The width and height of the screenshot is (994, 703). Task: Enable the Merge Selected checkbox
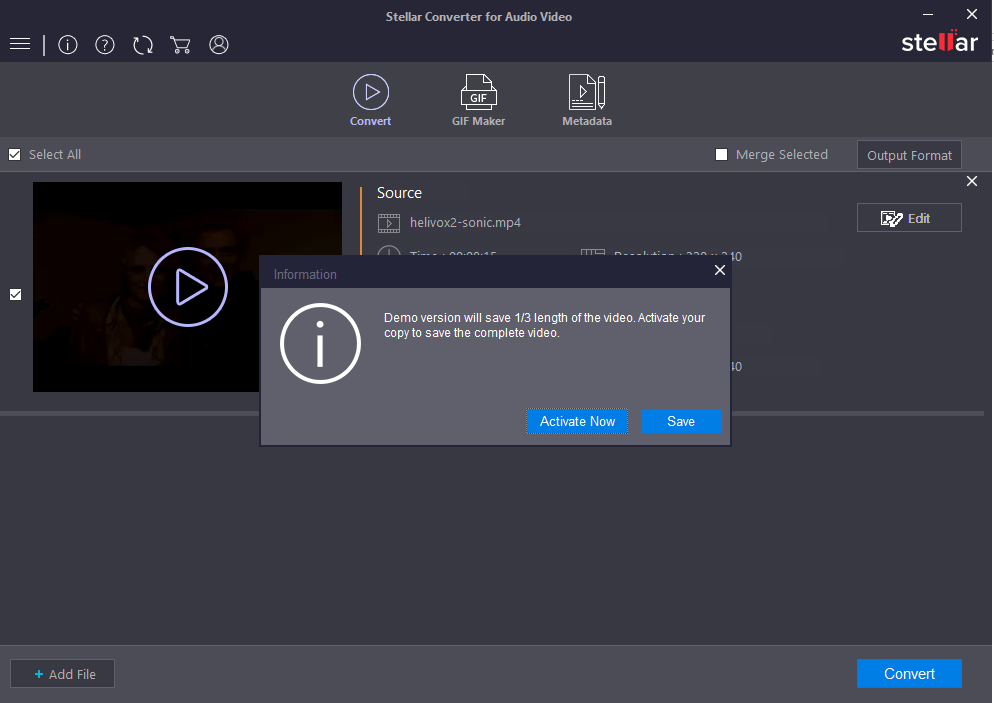[721, 155]
